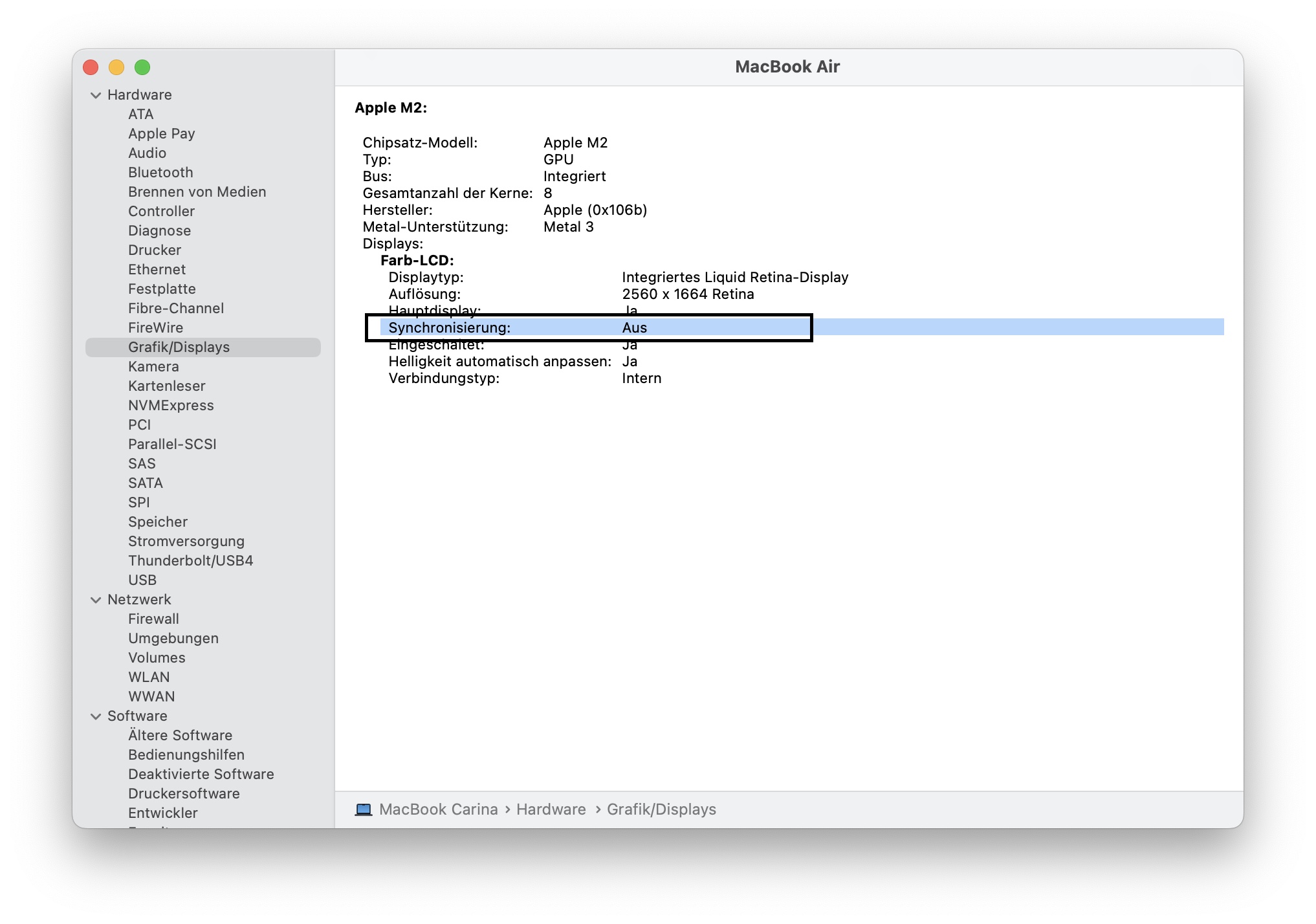
Task: Click the green fullscreen window button
Action: click(142, 67)
